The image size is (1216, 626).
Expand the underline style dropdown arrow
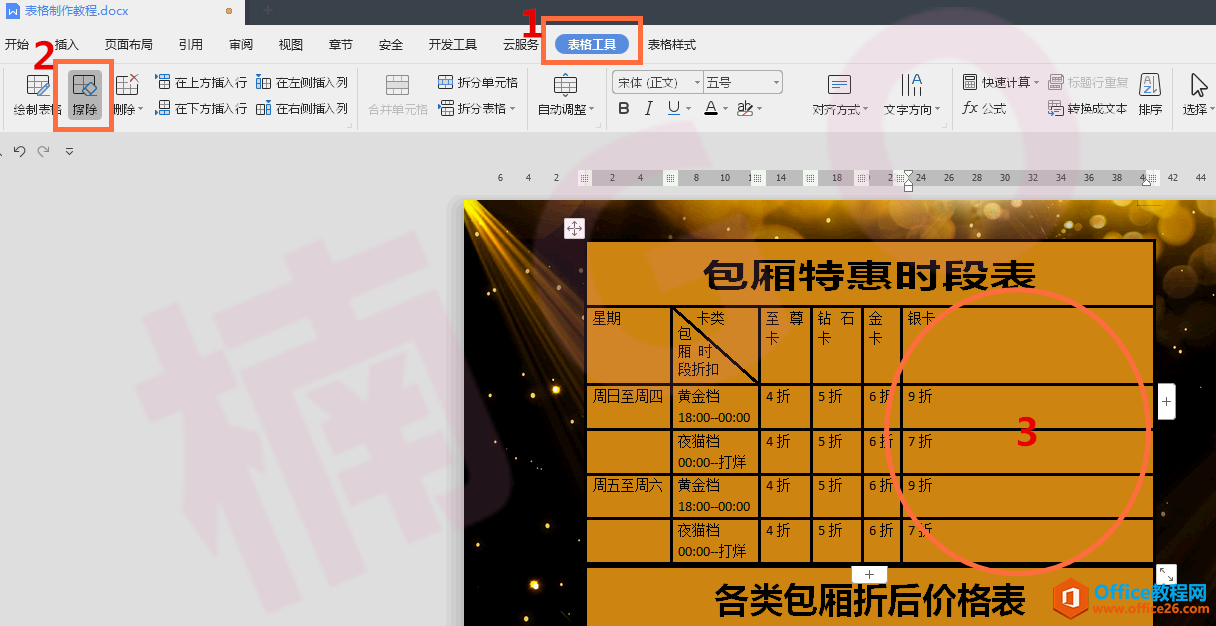click(x=688, y=108)
